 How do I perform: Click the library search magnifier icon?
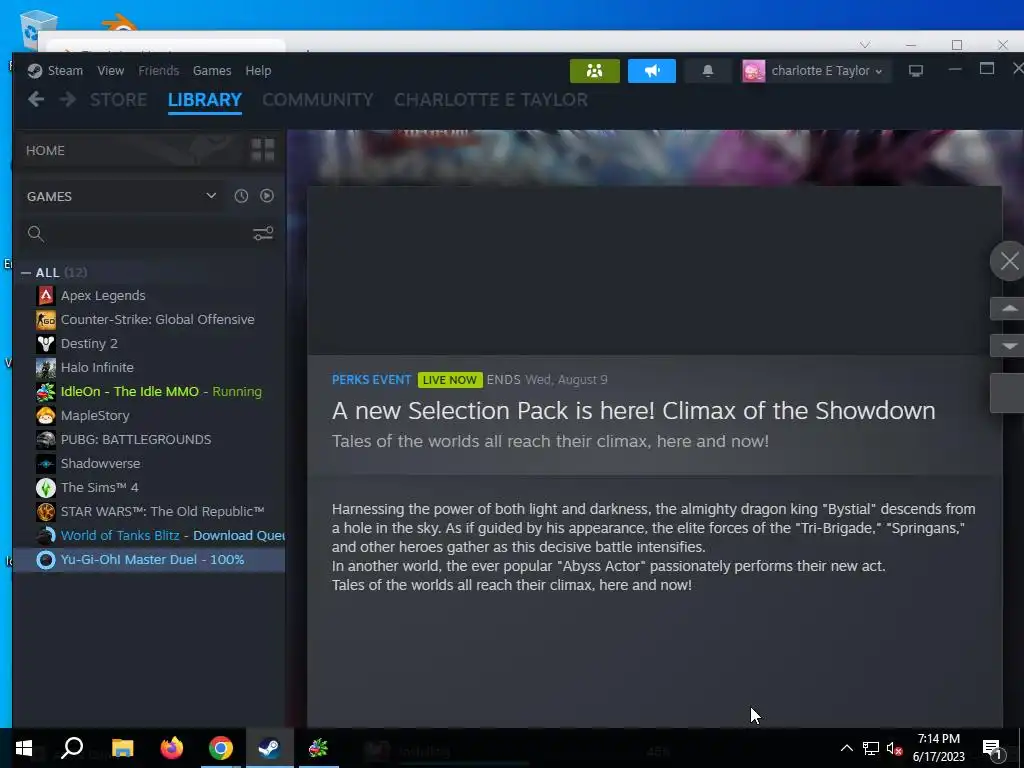(36, 234)
